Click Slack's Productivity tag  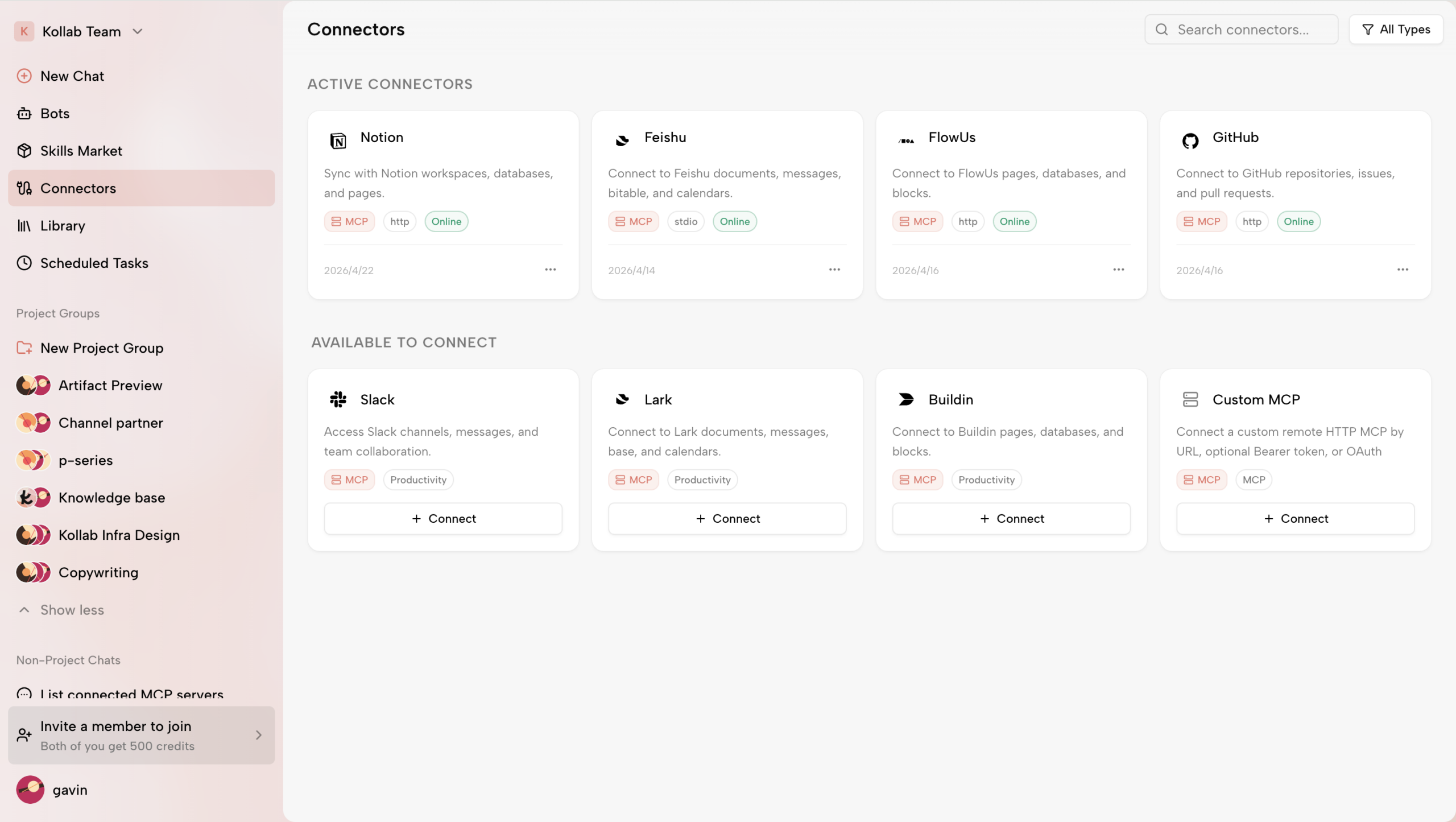point(419,480)
